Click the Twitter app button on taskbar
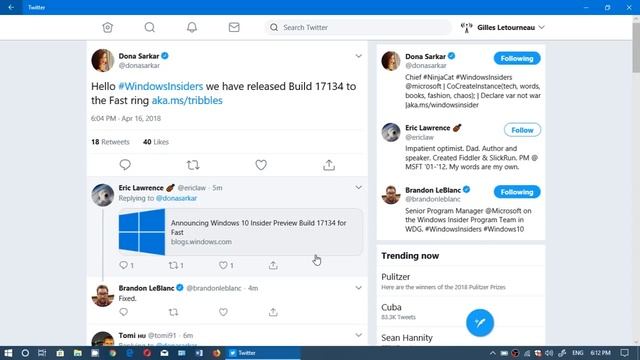Viewport: 640px width, 360px height. point(262,353)
